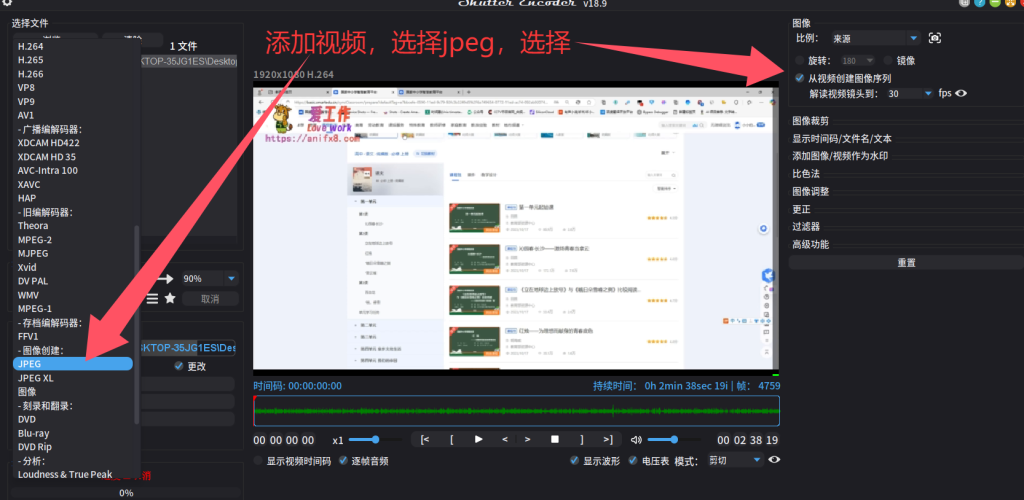Open the fps dropdown showing 30
1024x500 pixels.
[910, 93]
